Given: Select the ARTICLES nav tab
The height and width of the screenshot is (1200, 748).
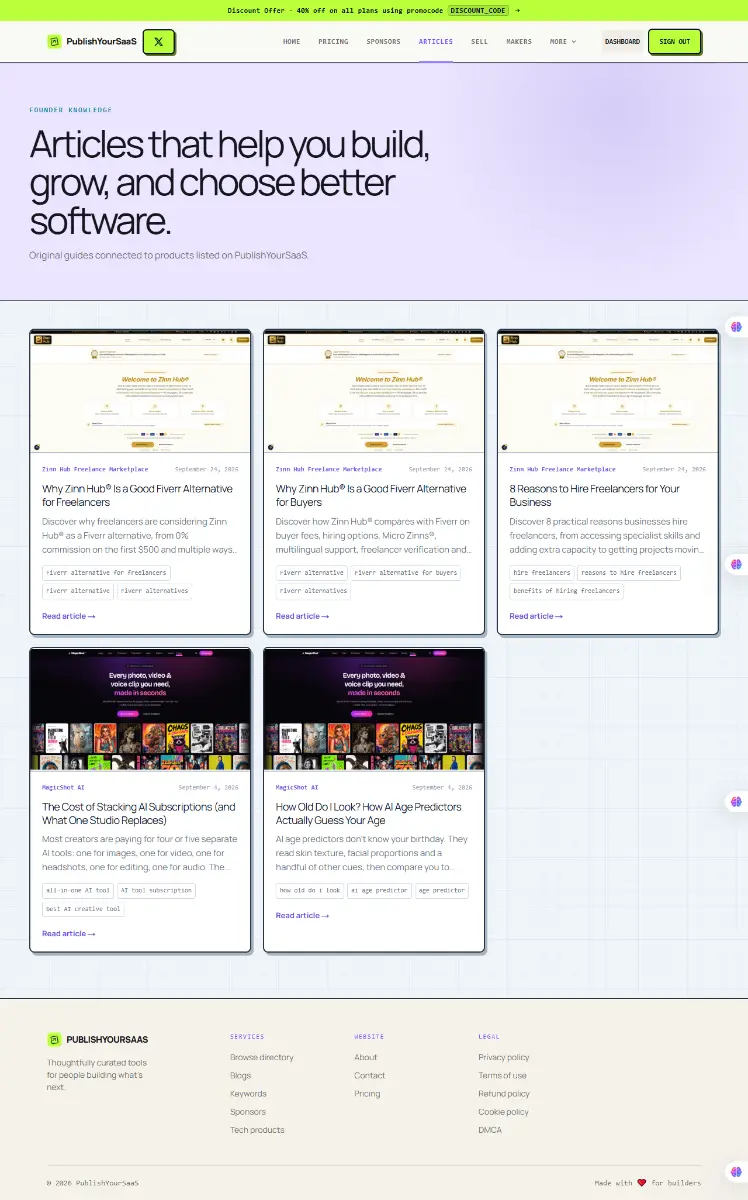Looking at the screenshot, I should [x=435, y=42].
